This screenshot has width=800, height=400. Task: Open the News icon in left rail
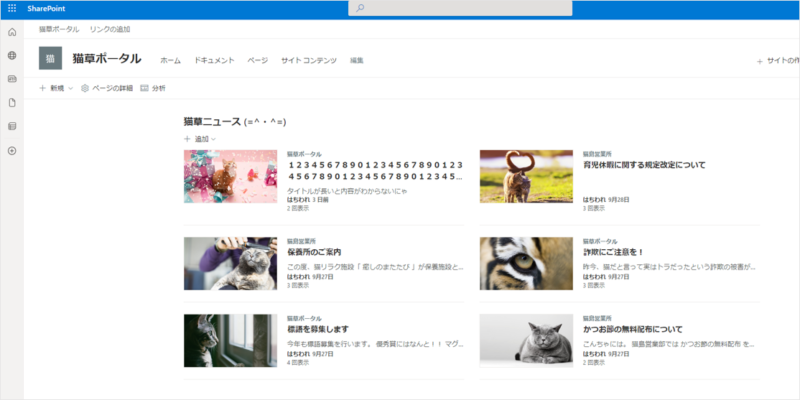click(x=12, y=79)
